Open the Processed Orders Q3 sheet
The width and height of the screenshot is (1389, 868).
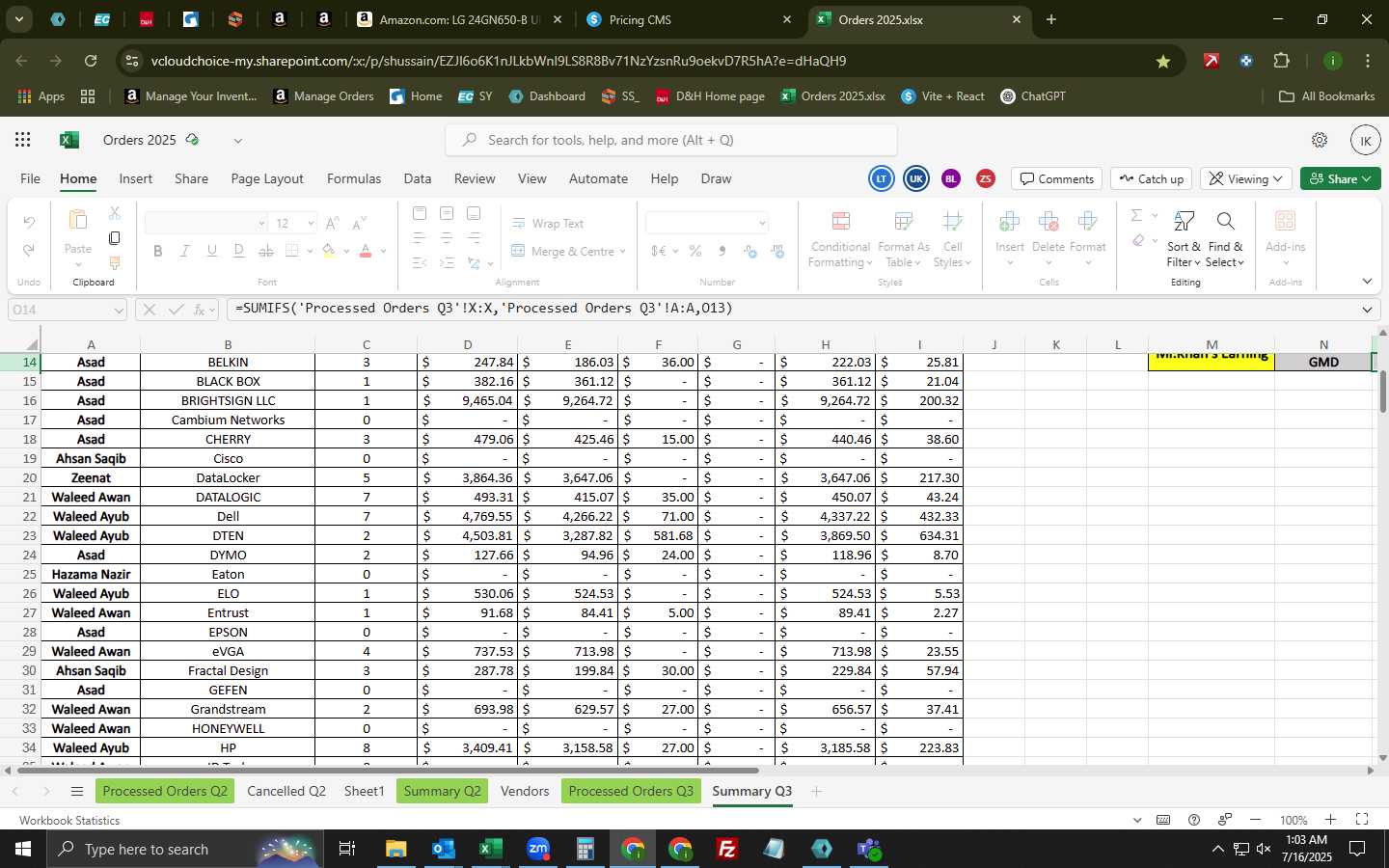pos(631,791)
